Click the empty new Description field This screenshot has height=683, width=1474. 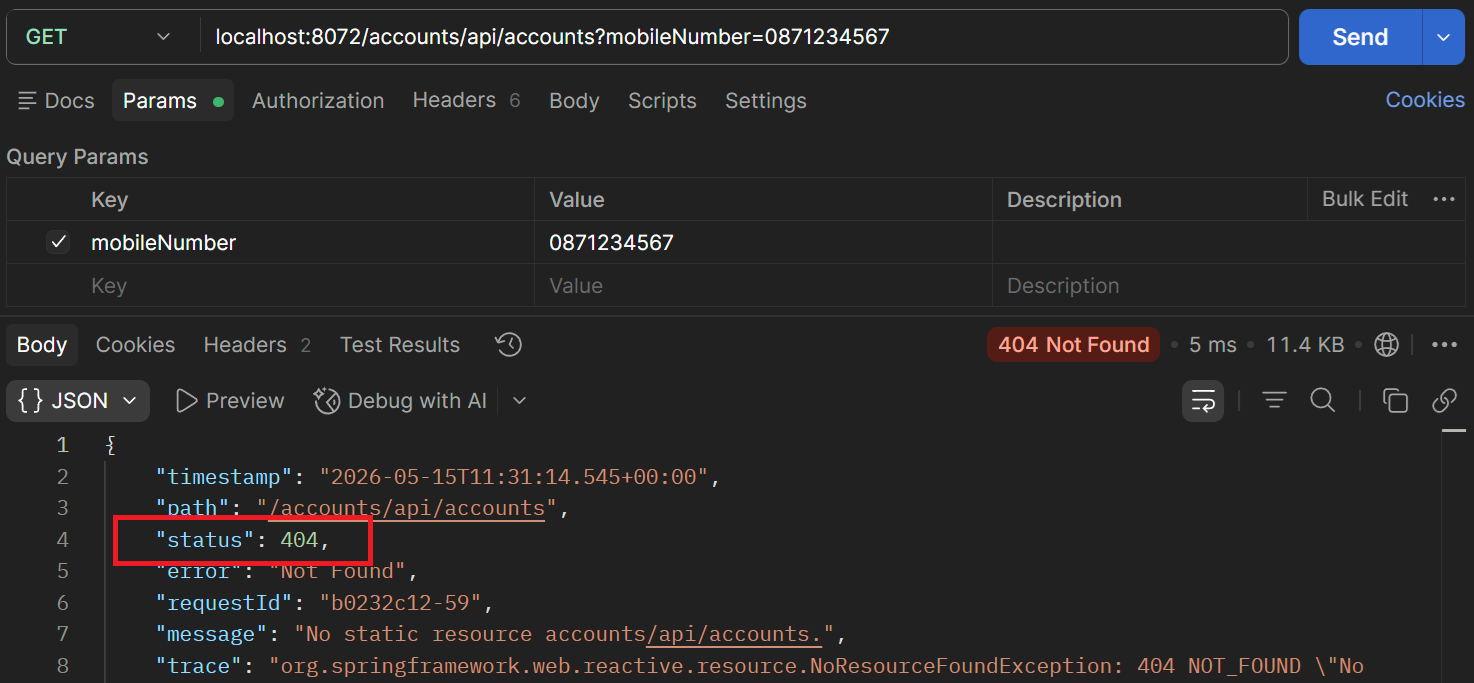click(1230, 285)
